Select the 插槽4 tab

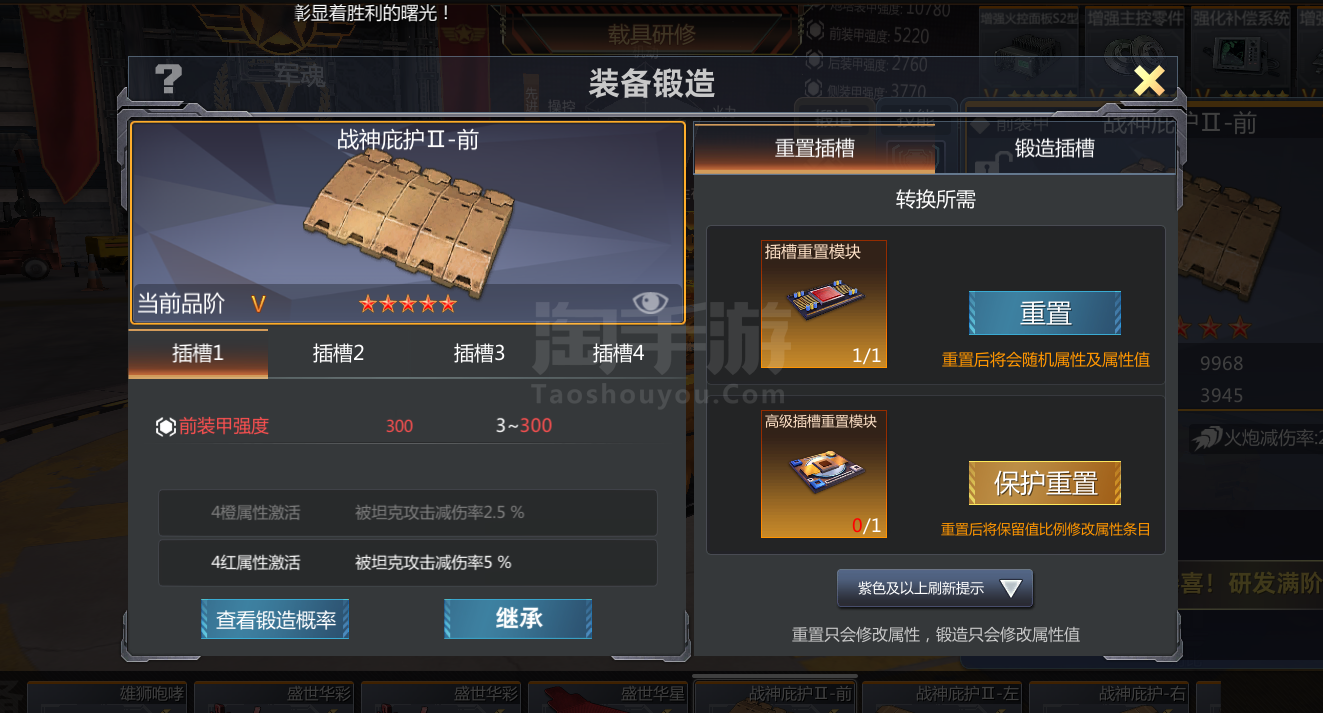(x=618, y=353)
